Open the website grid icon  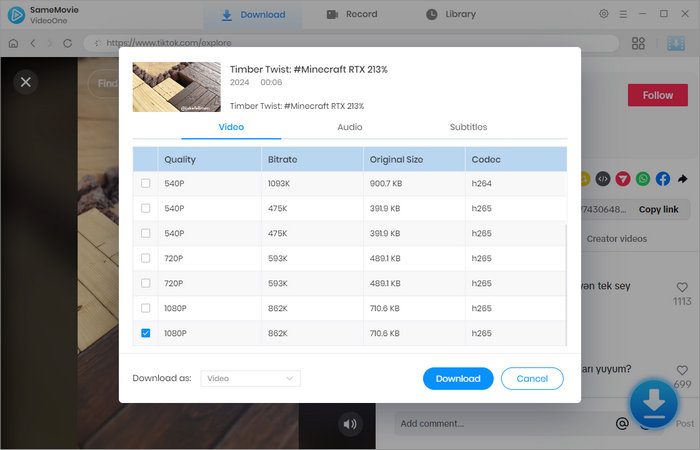(x=638, y=43)
